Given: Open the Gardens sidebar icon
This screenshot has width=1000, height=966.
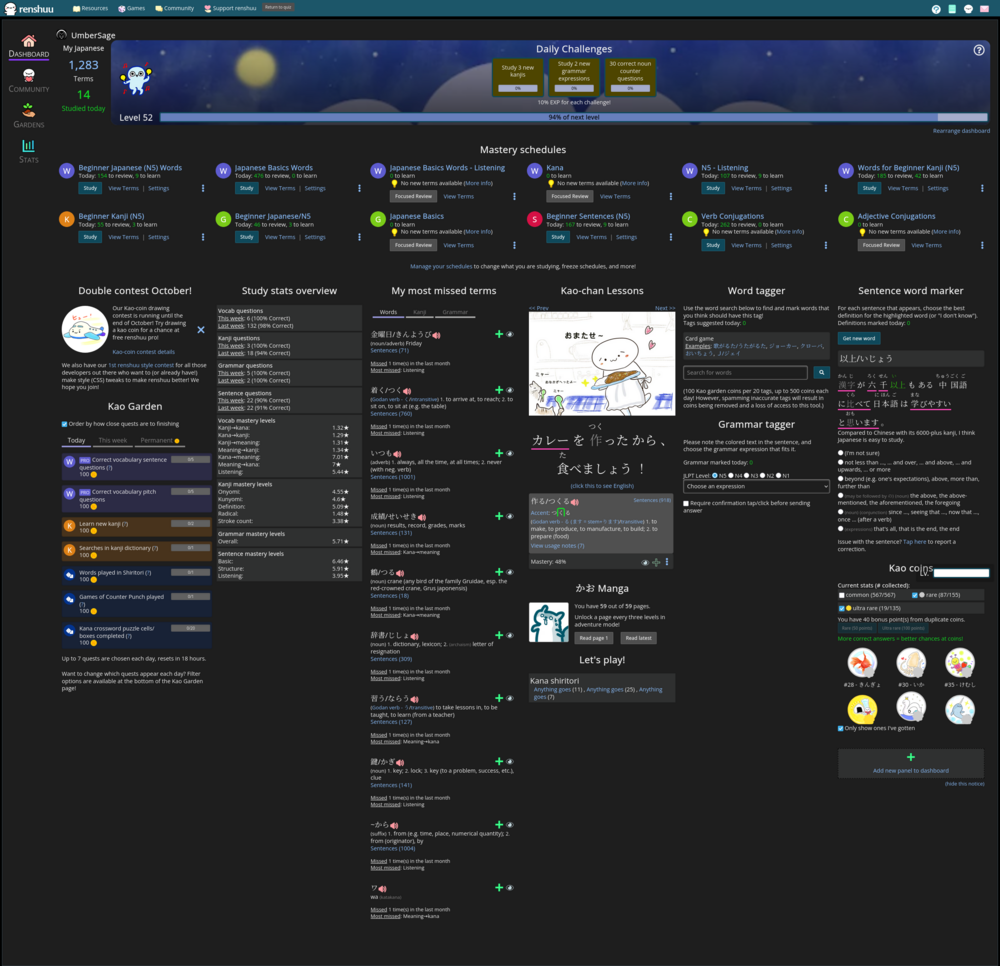Looking at the screenshot, I should 28,116.
